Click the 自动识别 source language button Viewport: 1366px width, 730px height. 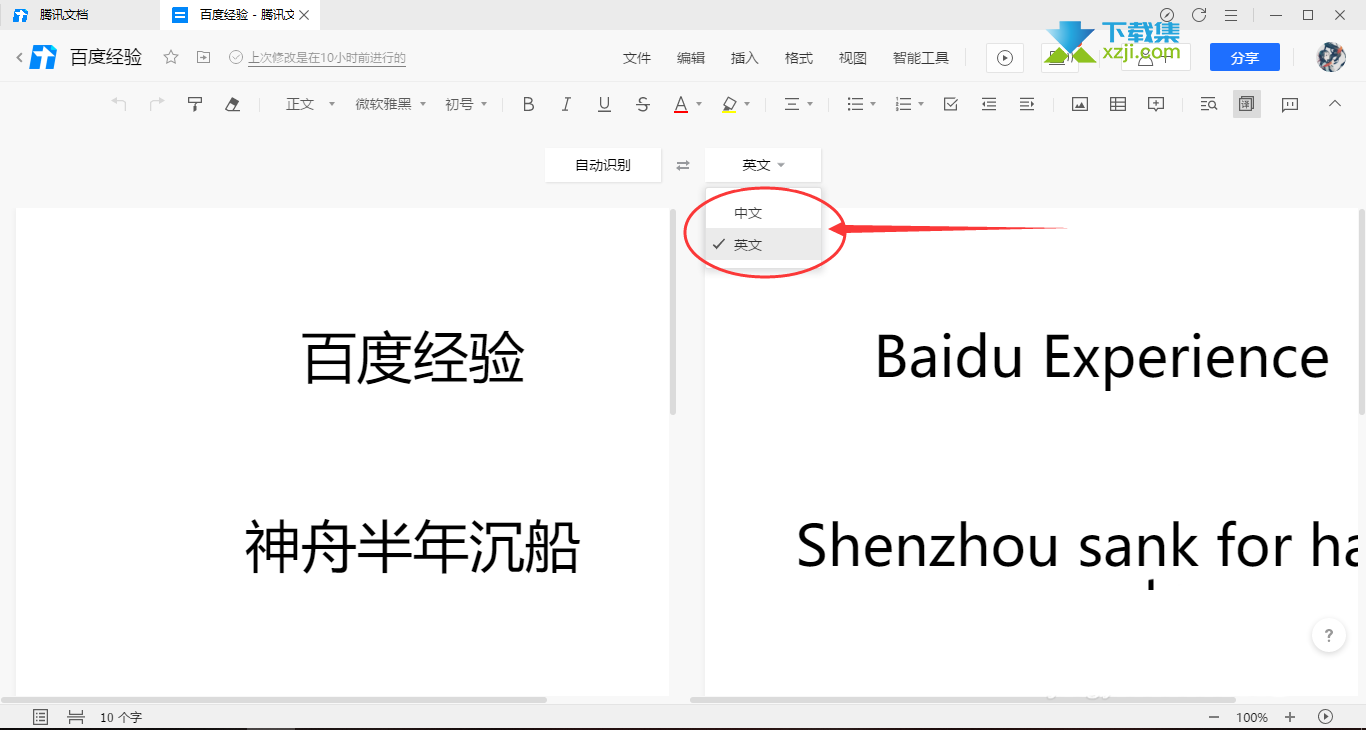(x=603, y=165)
